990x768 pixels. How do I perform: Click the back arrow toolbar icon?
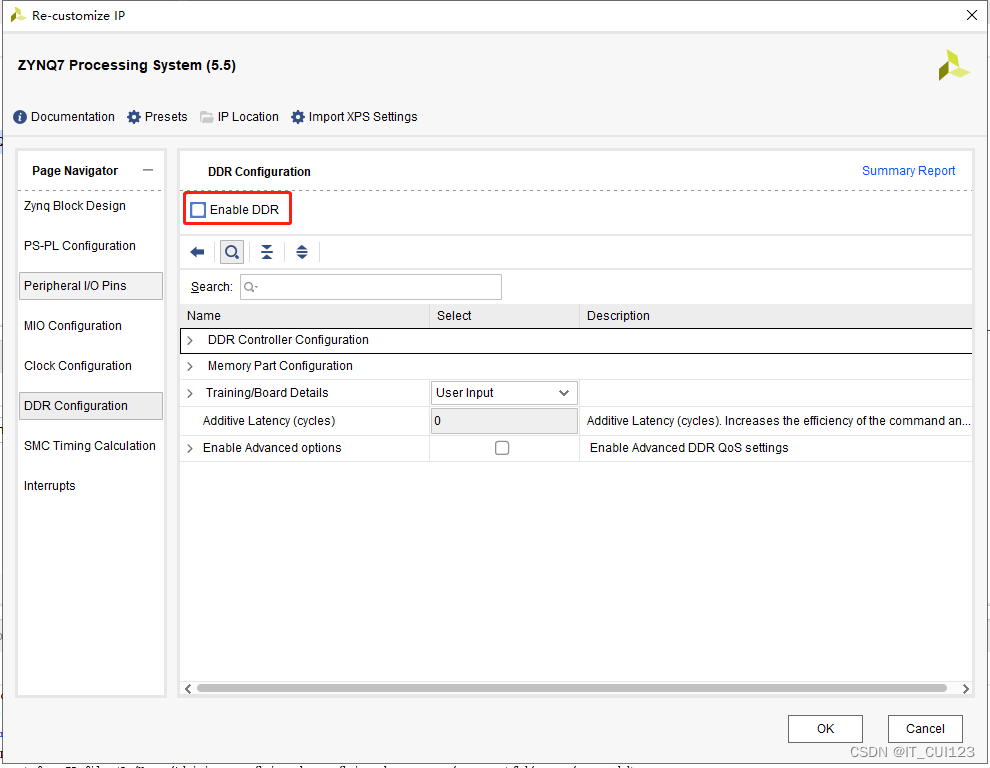tap(197, 252)
